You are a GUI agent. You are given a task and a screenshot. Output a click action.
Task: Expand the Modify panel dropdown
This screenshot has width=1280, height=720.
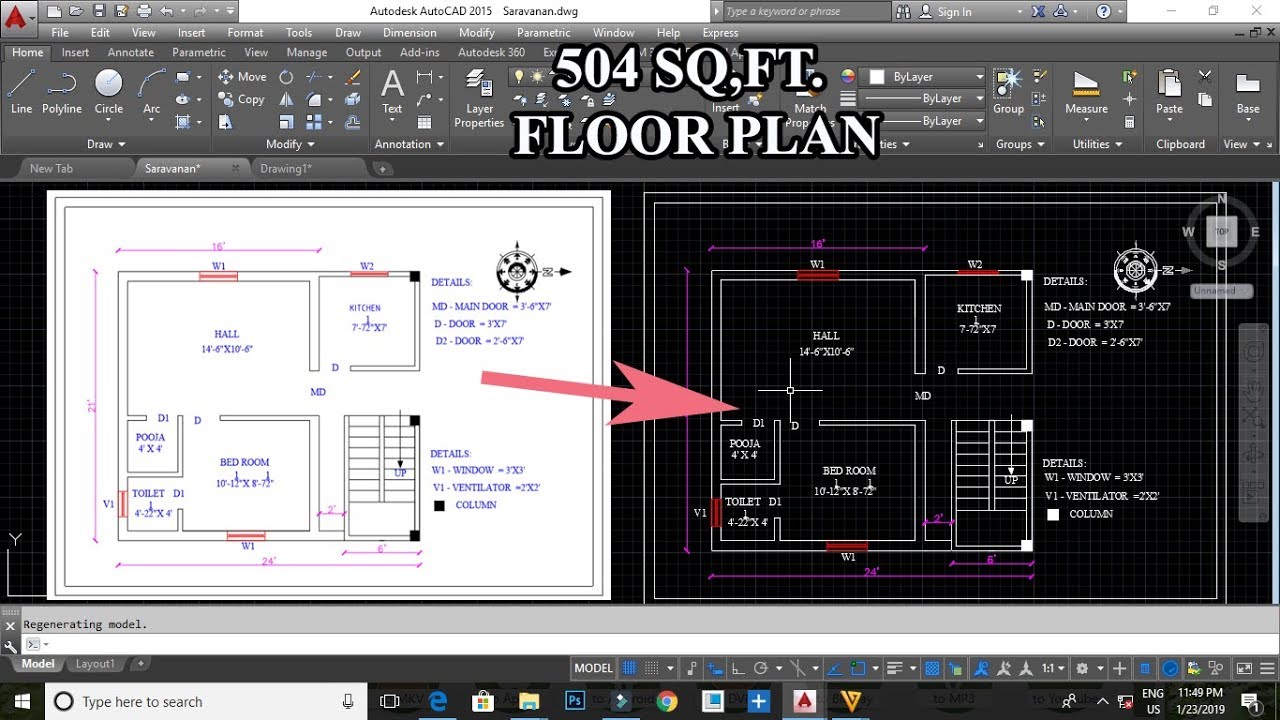291,144
